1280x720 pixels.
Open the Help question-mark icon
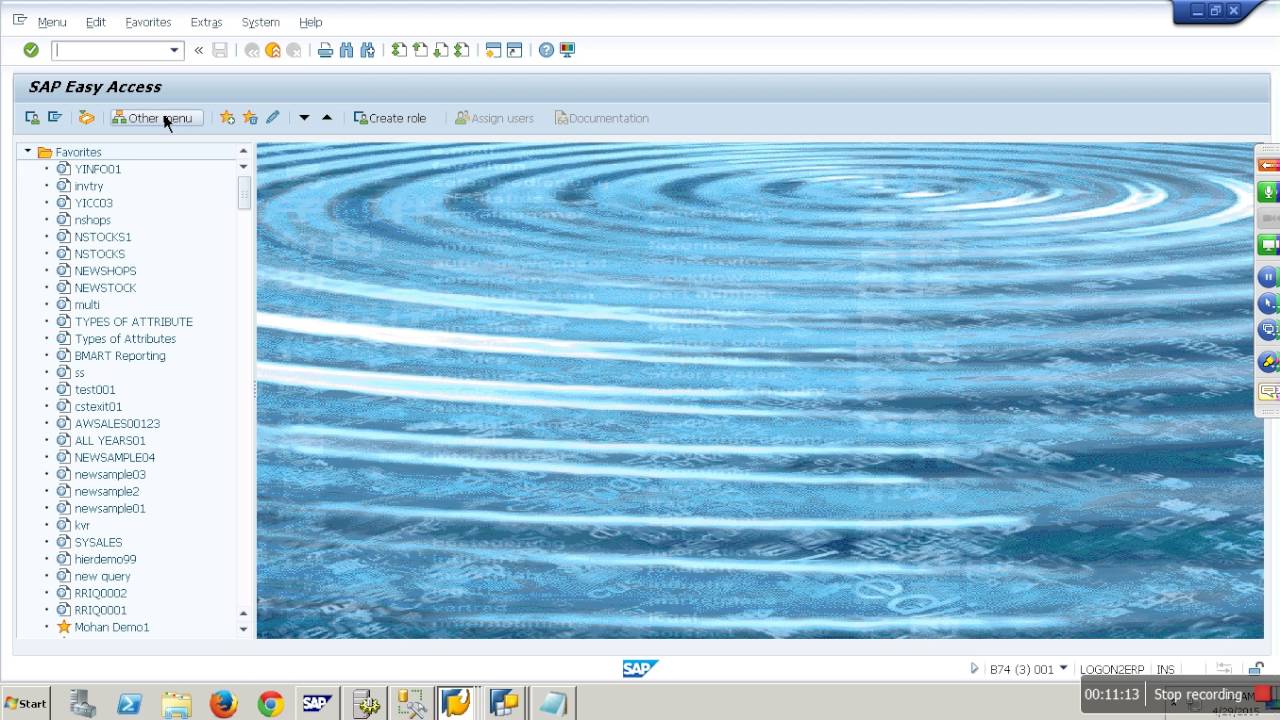546,50
